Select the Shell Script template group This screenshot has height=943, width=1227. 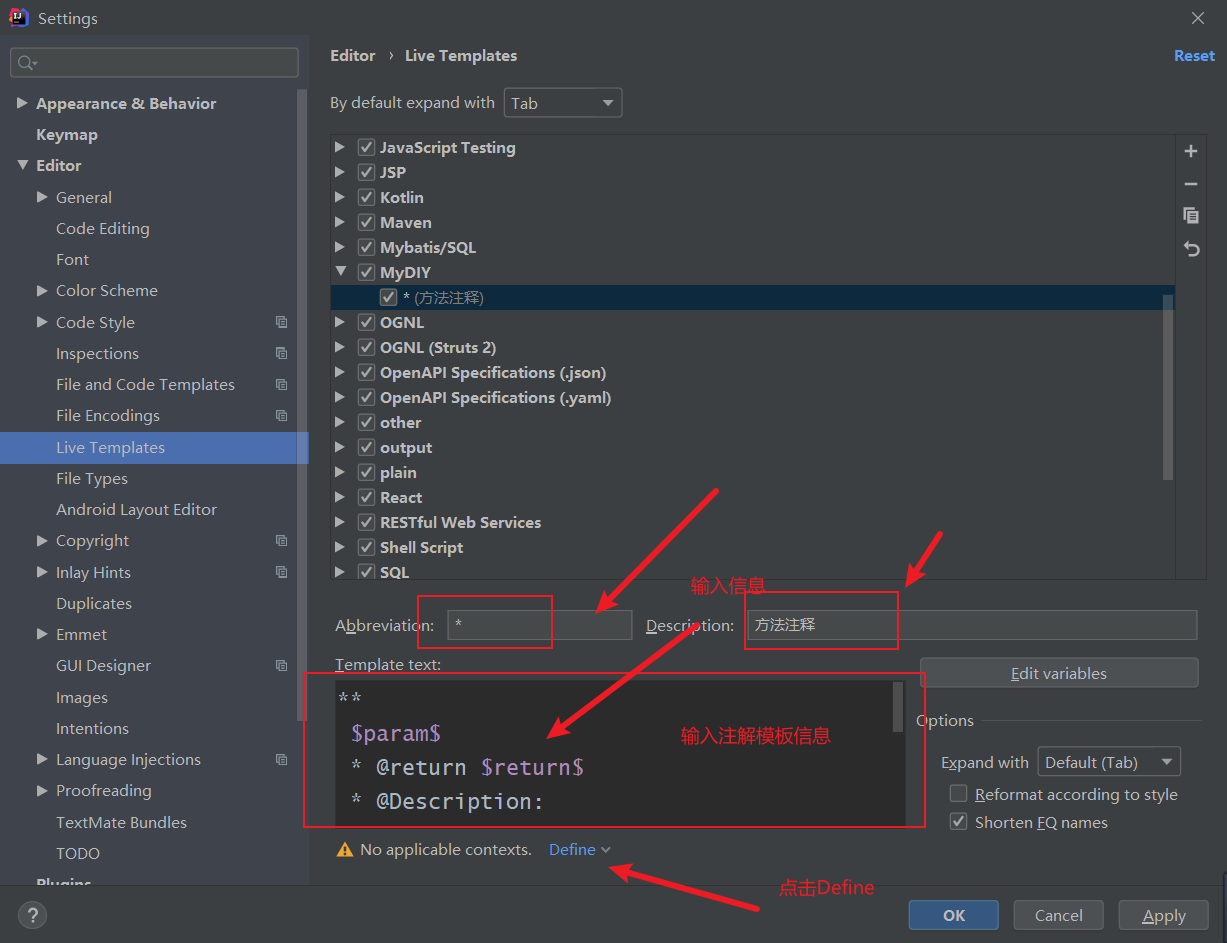pos(421,547)
